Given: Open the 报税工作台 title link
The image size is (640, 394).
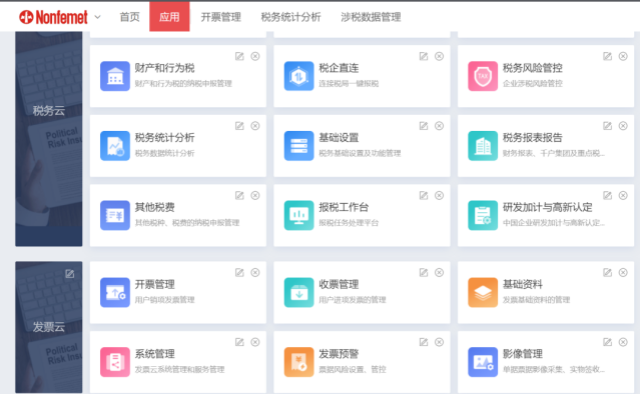Looking at the screenshot, I should 344,207.
